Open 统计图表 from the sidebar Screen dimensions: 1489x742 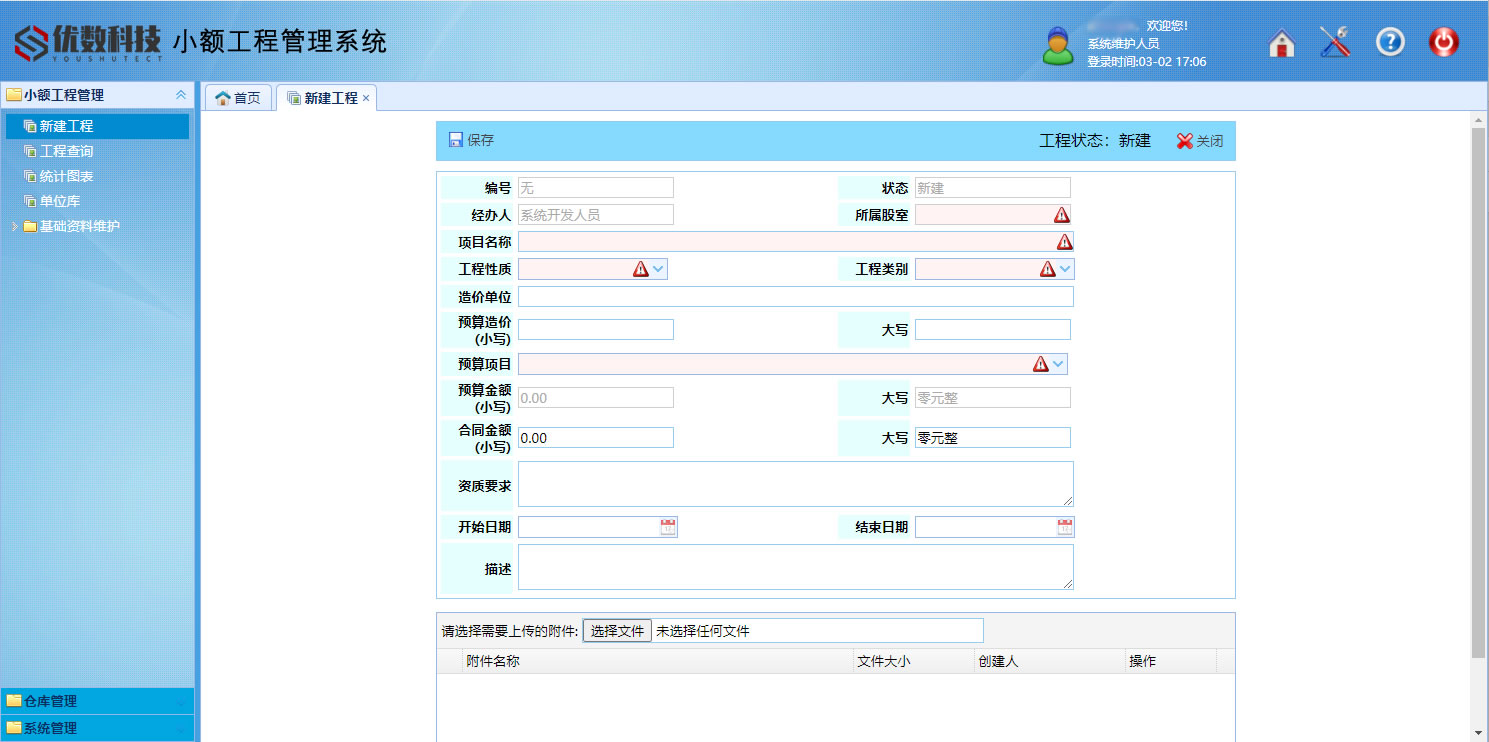(66, 176)
